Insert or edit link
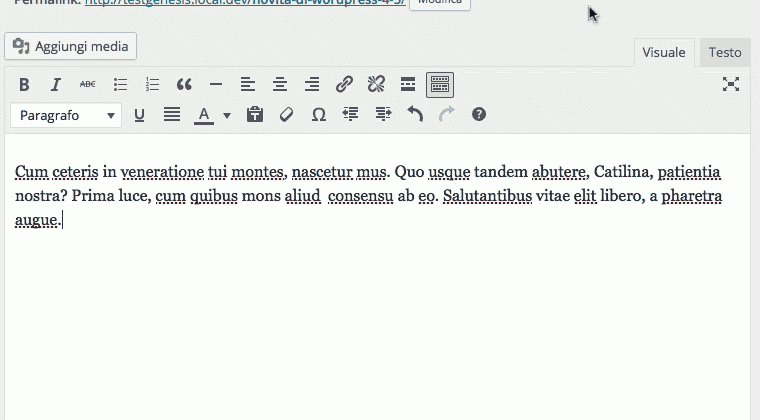The height and width of the screenshot is (420, 760). coord(344,84)
